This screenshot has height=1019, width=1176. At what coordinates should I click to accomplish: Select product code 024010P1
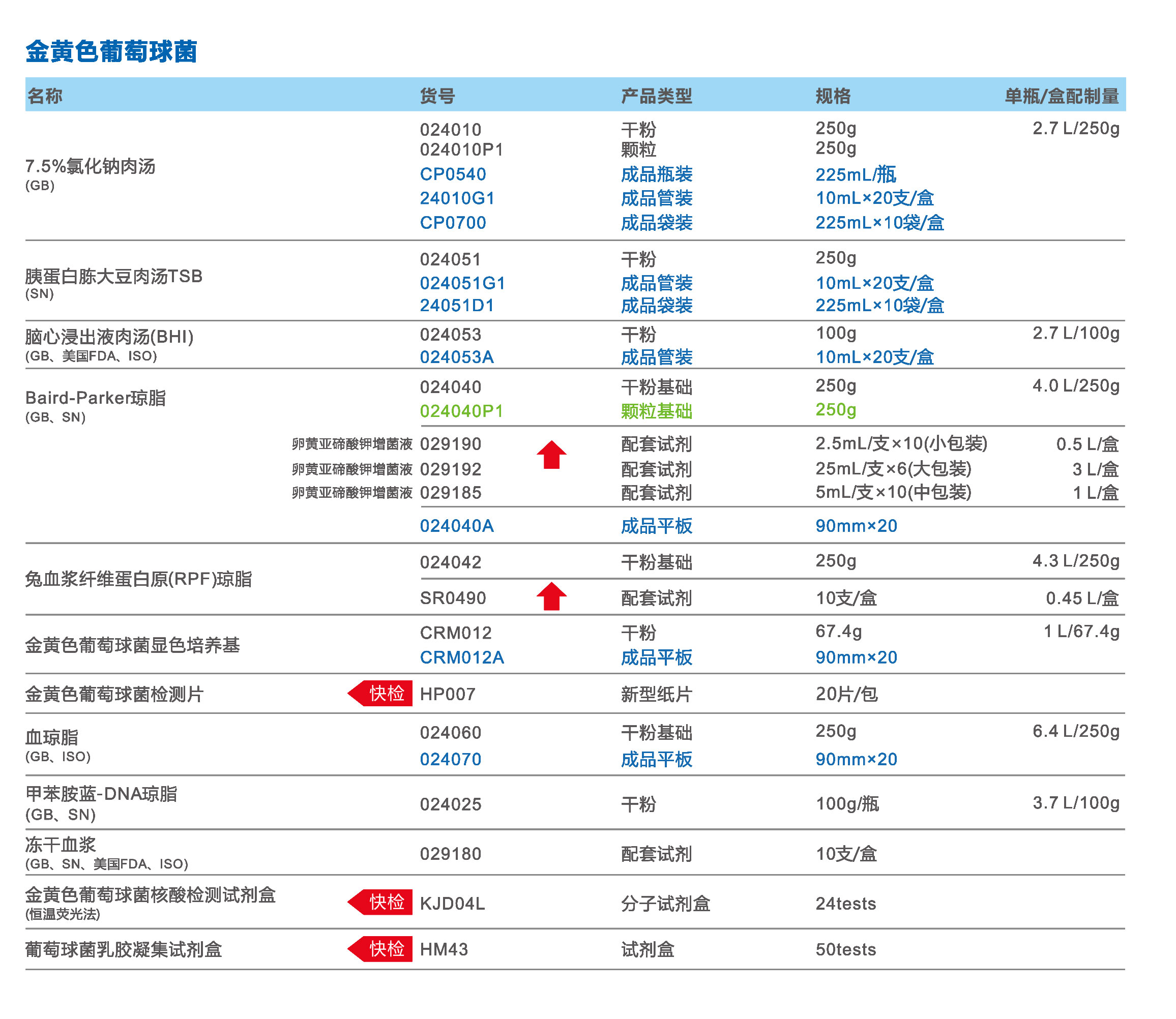pos(462,149)
